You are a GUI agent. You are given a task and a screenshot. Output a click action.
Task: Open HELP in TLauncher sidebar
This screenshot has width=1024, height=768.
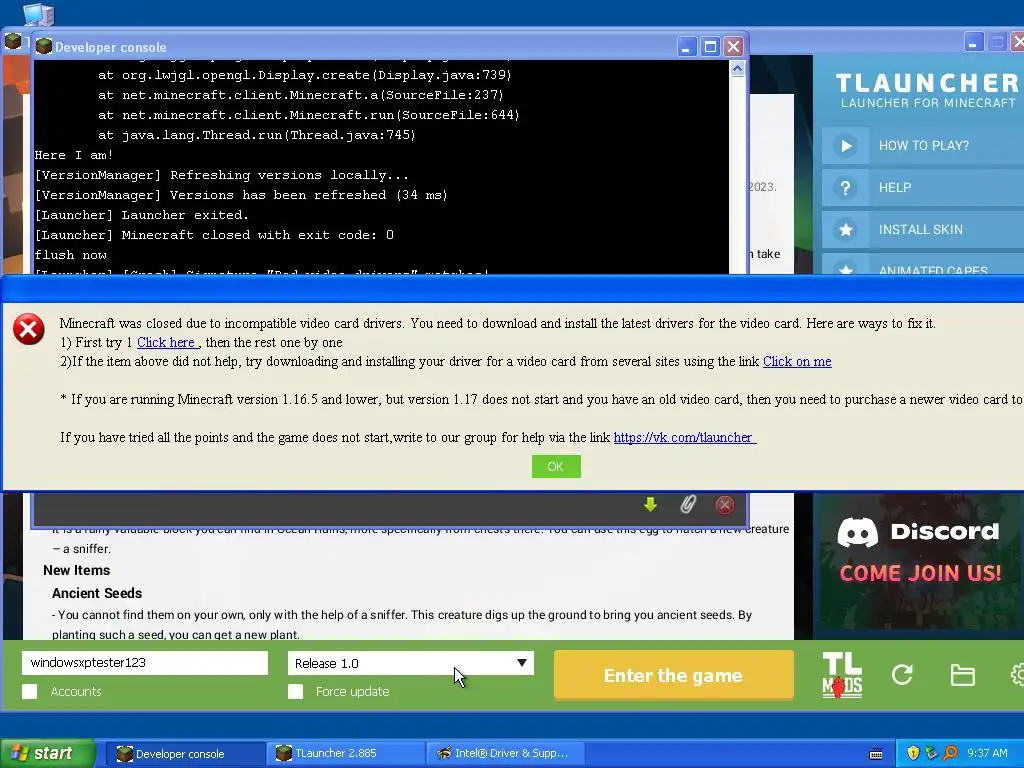[922, 187]
